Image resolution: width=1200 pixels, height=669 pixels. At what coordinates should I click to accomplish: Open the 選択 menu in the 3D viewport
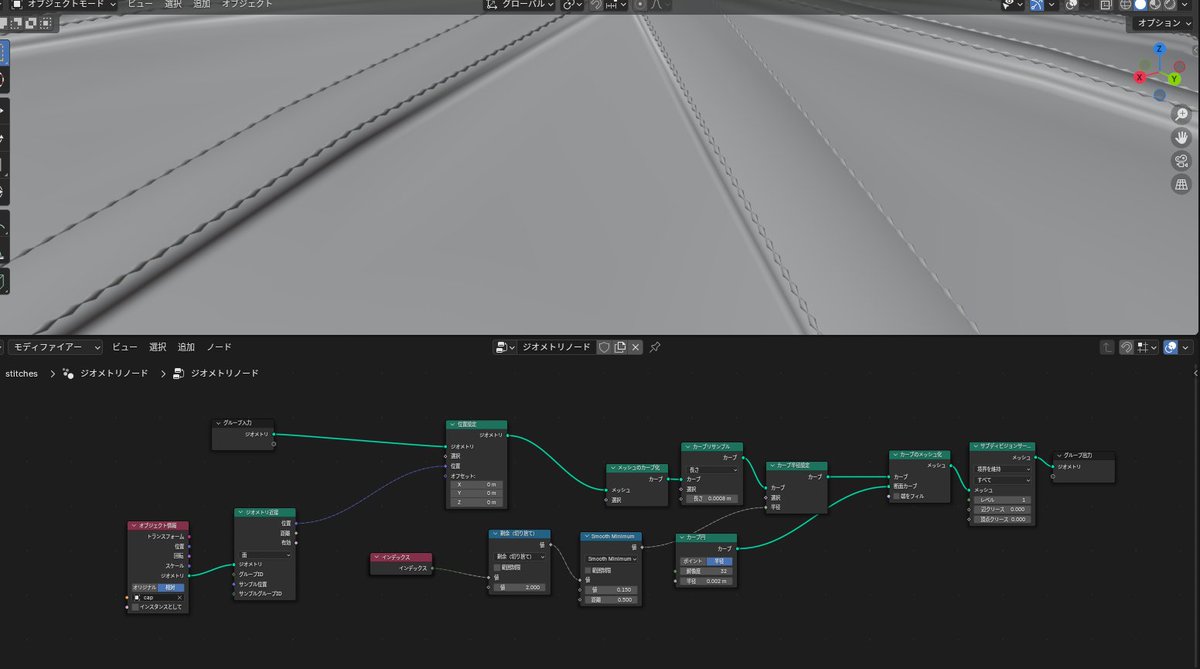click(x=173, y=4)
